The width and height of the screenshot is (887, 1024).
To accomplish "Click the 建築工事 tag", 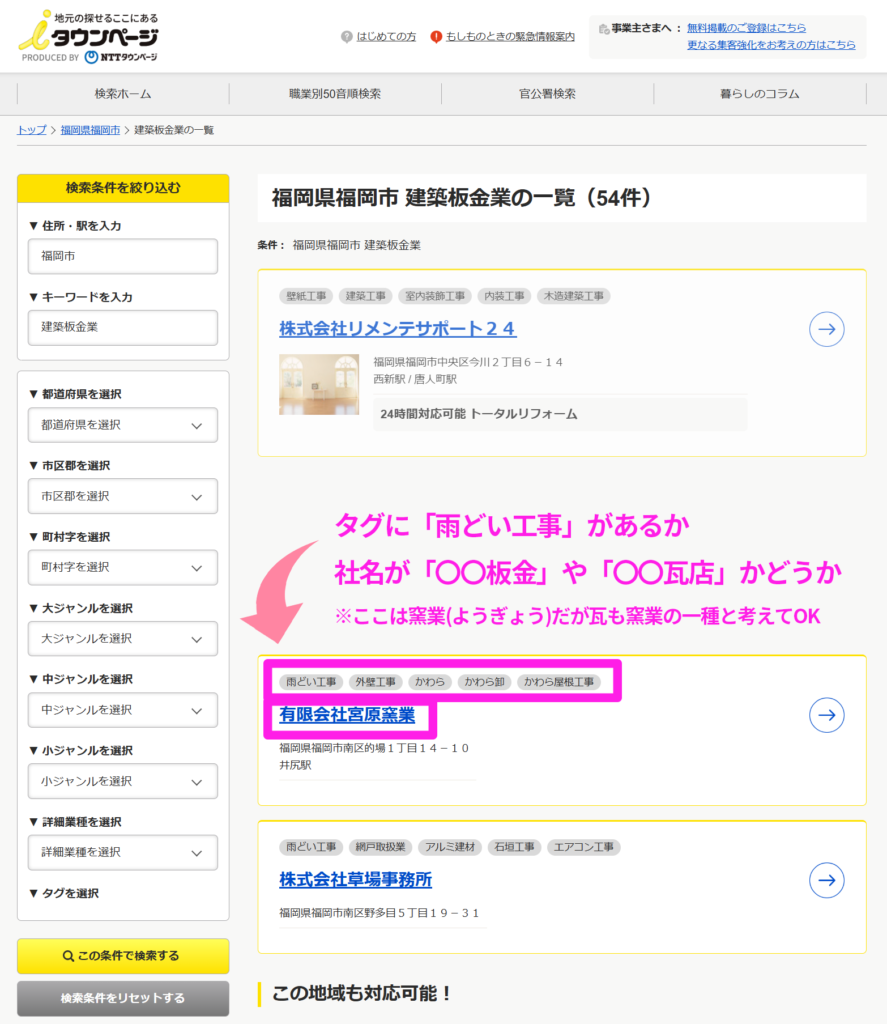I will tap(366, 296).
